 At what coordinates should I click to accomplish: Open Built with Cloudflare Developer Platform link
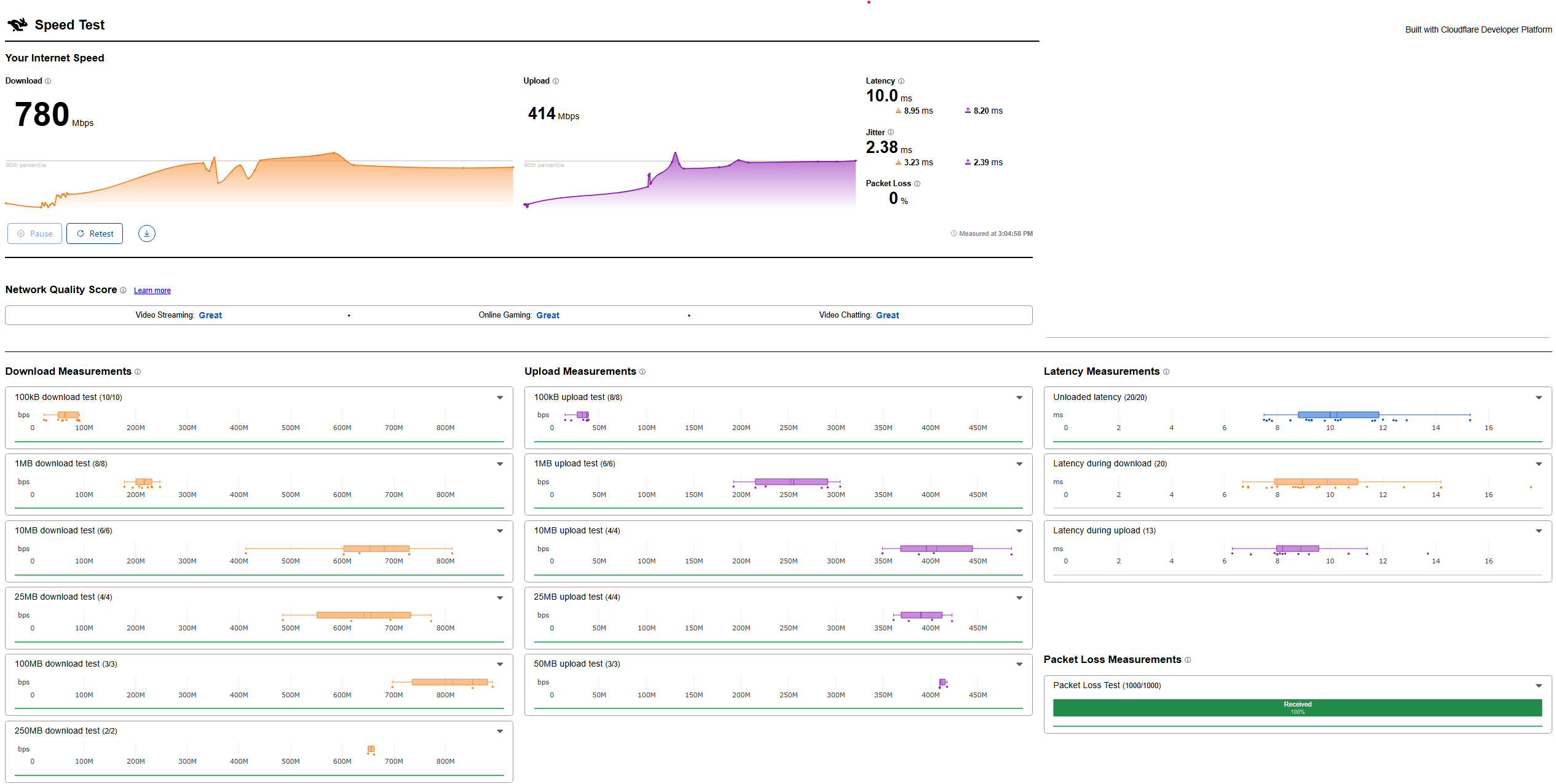[1478, 29]
